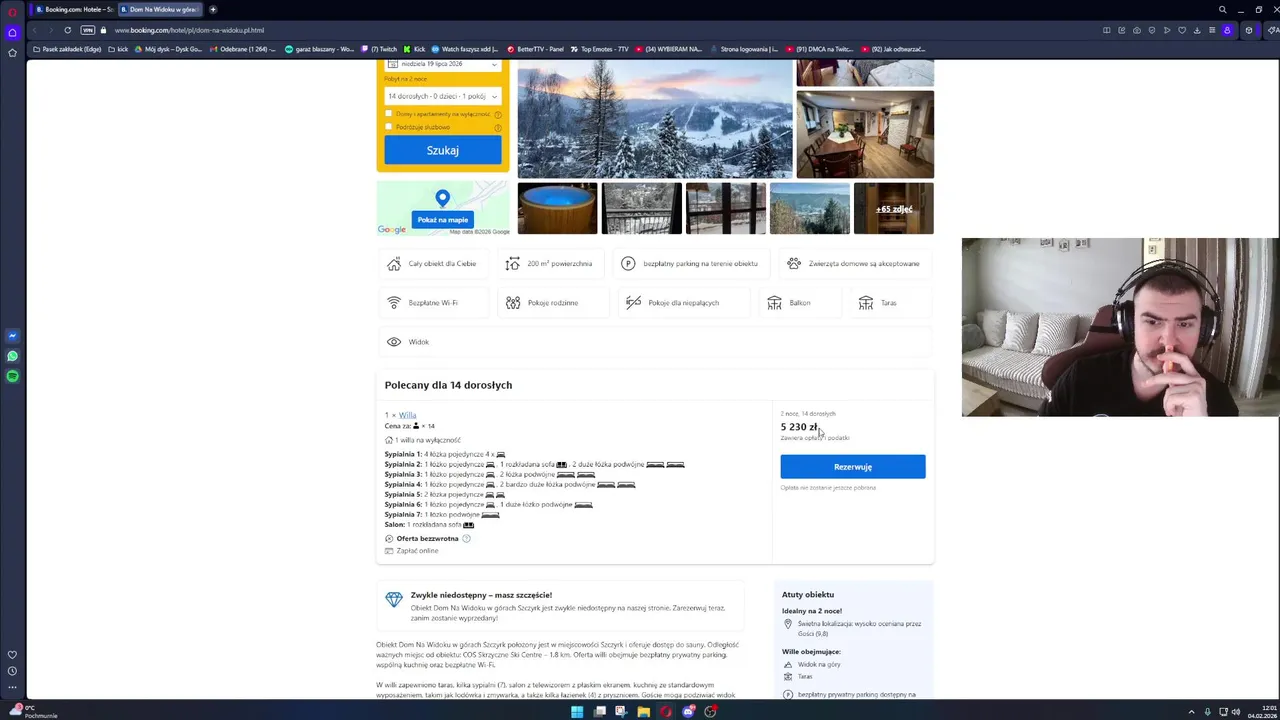Open the hot tub thumbnail photo

pyautogui.click(x=557, y=208)
